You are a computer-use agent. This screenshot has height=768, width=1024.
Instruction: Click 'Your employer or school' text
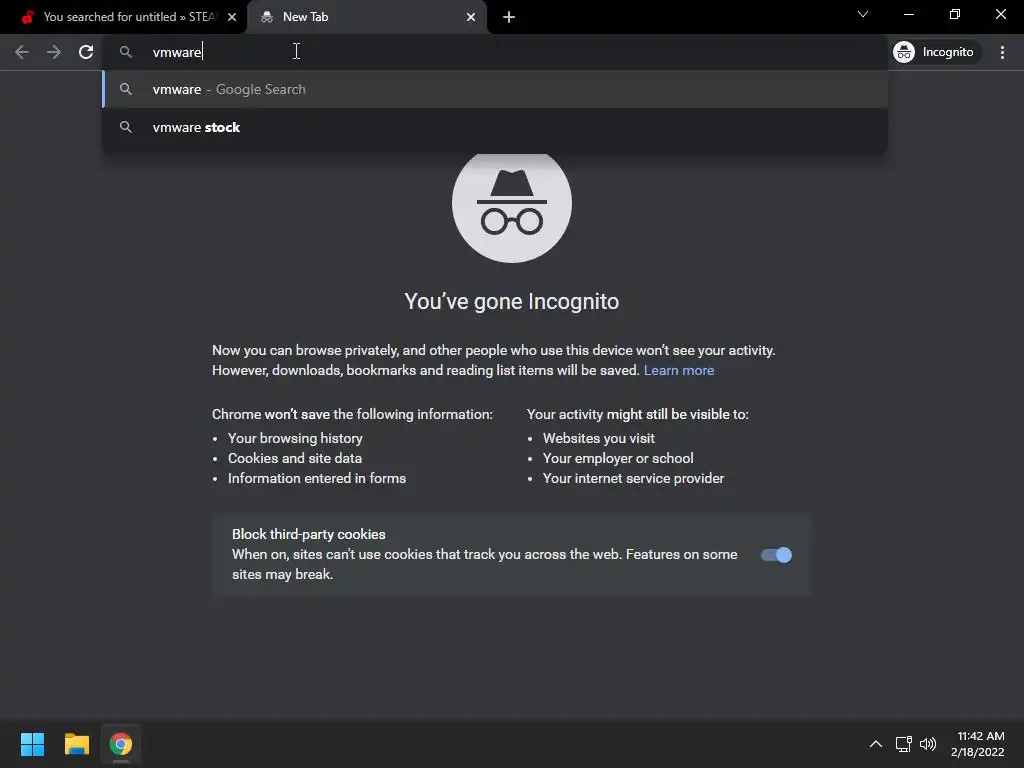click(x=618, y=458)
